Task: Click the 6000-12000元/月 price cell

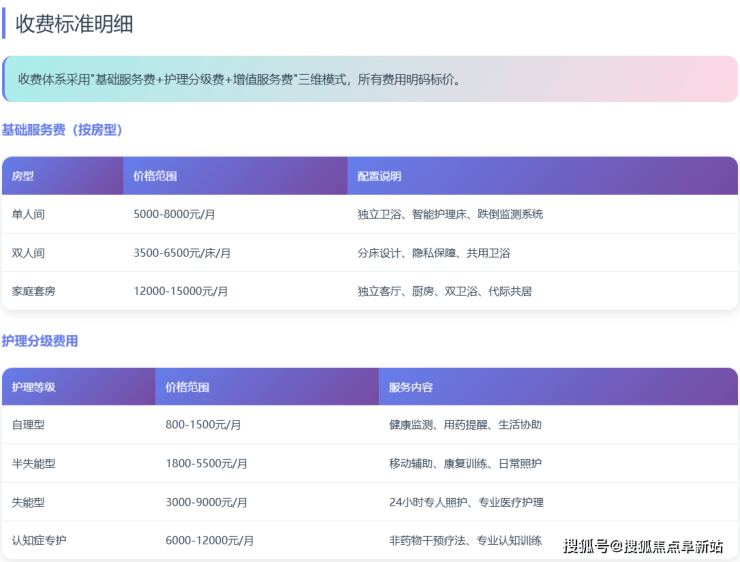Action: [210, 540]
